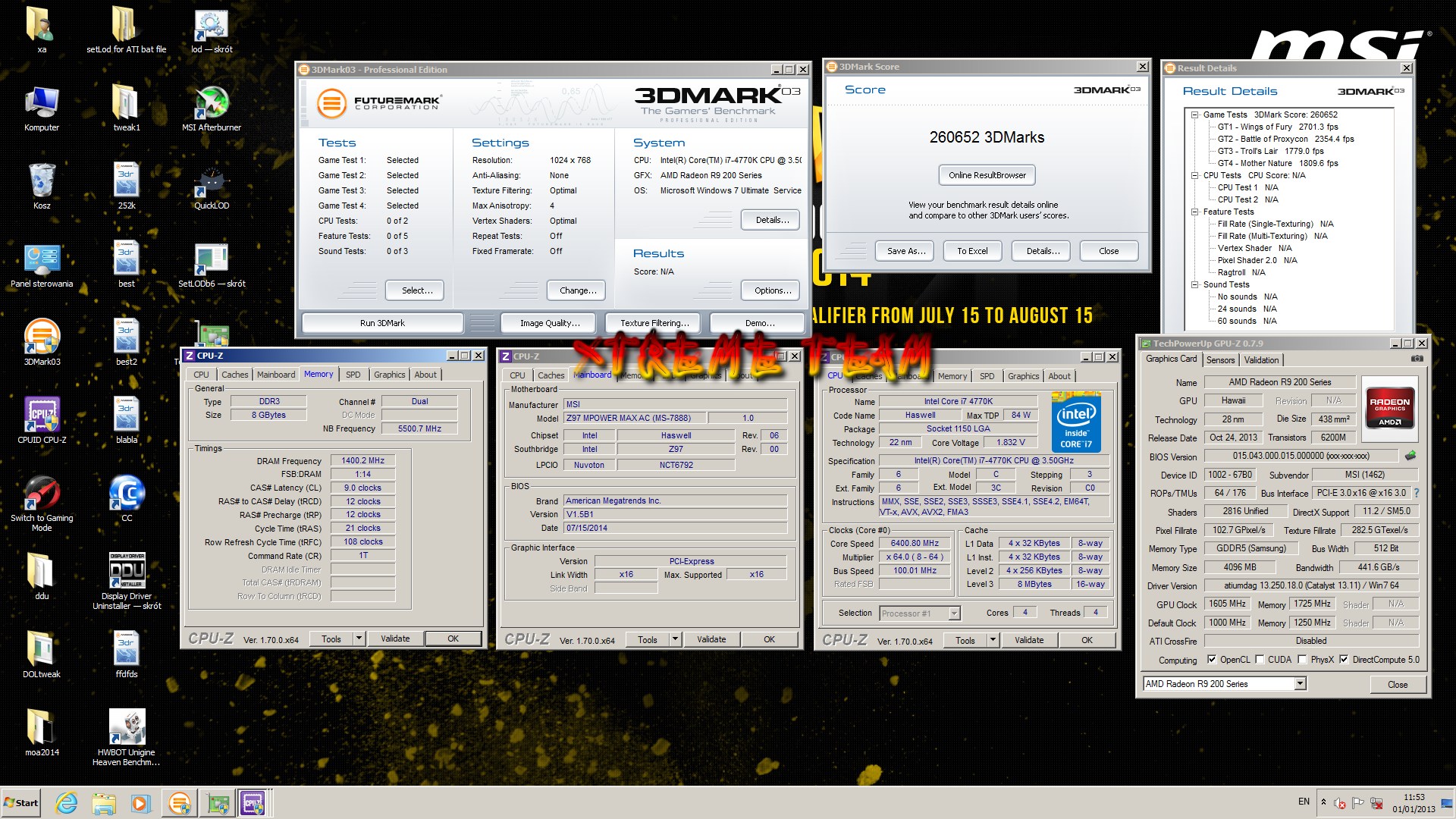1456x819 pixels.
Task: Select the 'setLod for ATI bat file' folder
Action: pyautogui.click(x=126, y=30)
